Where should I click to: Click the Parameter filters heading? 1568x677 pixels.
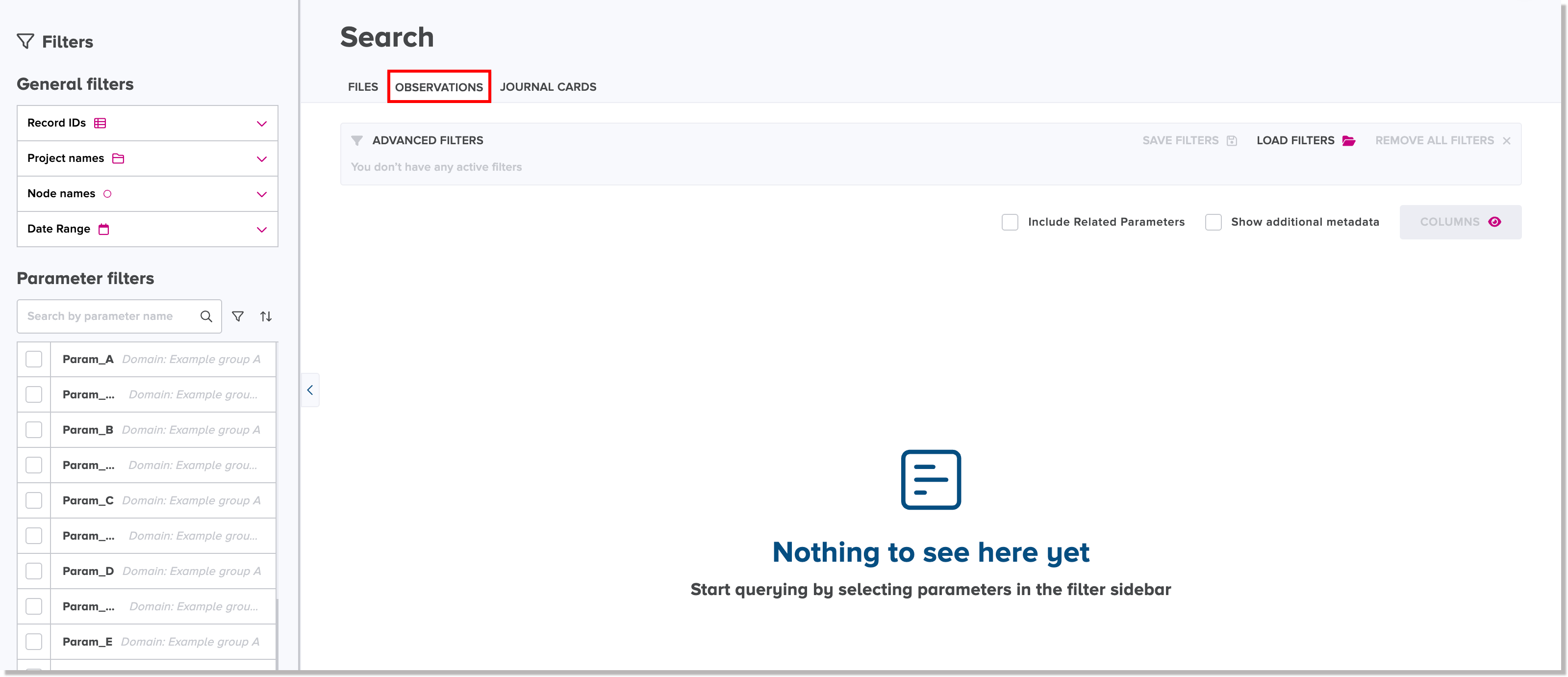[85, 278]
